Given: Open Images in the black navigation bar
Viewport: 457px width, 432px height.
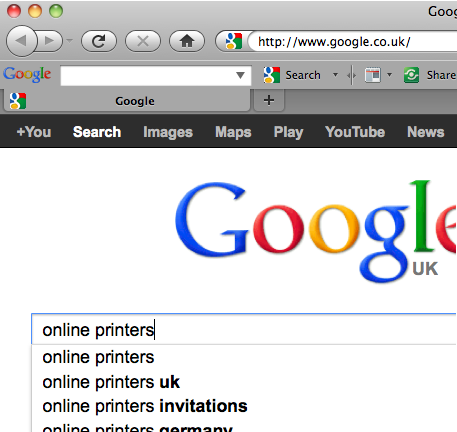Looking at the screenshot, I should point(168,132).
